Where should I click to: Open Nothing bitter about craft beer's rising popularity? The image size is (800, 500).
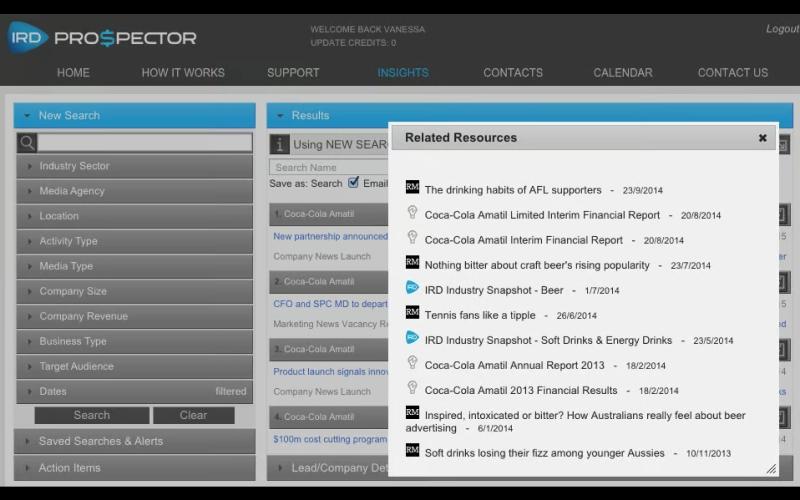click(537, 265)
